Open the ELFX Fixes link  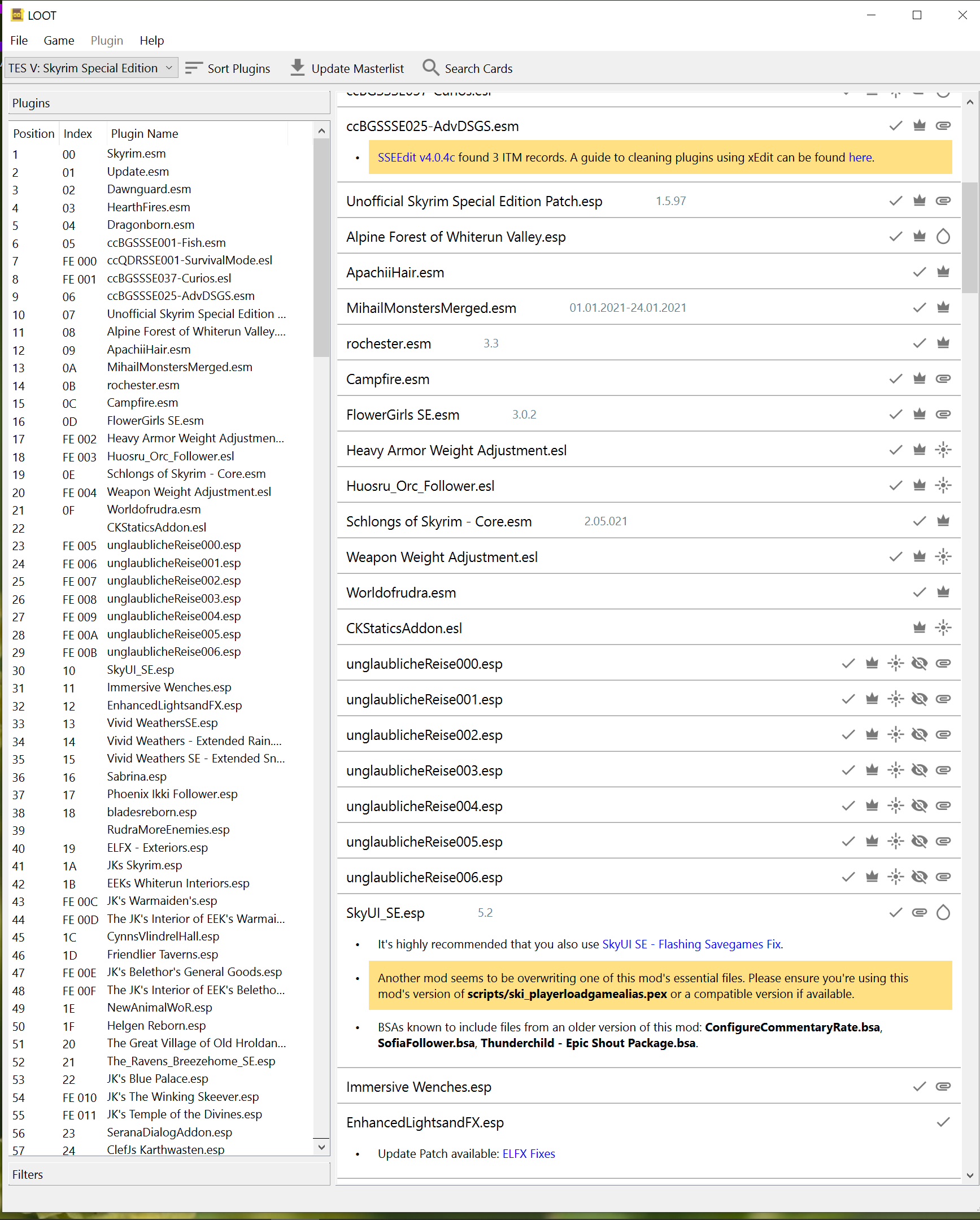529,1154
